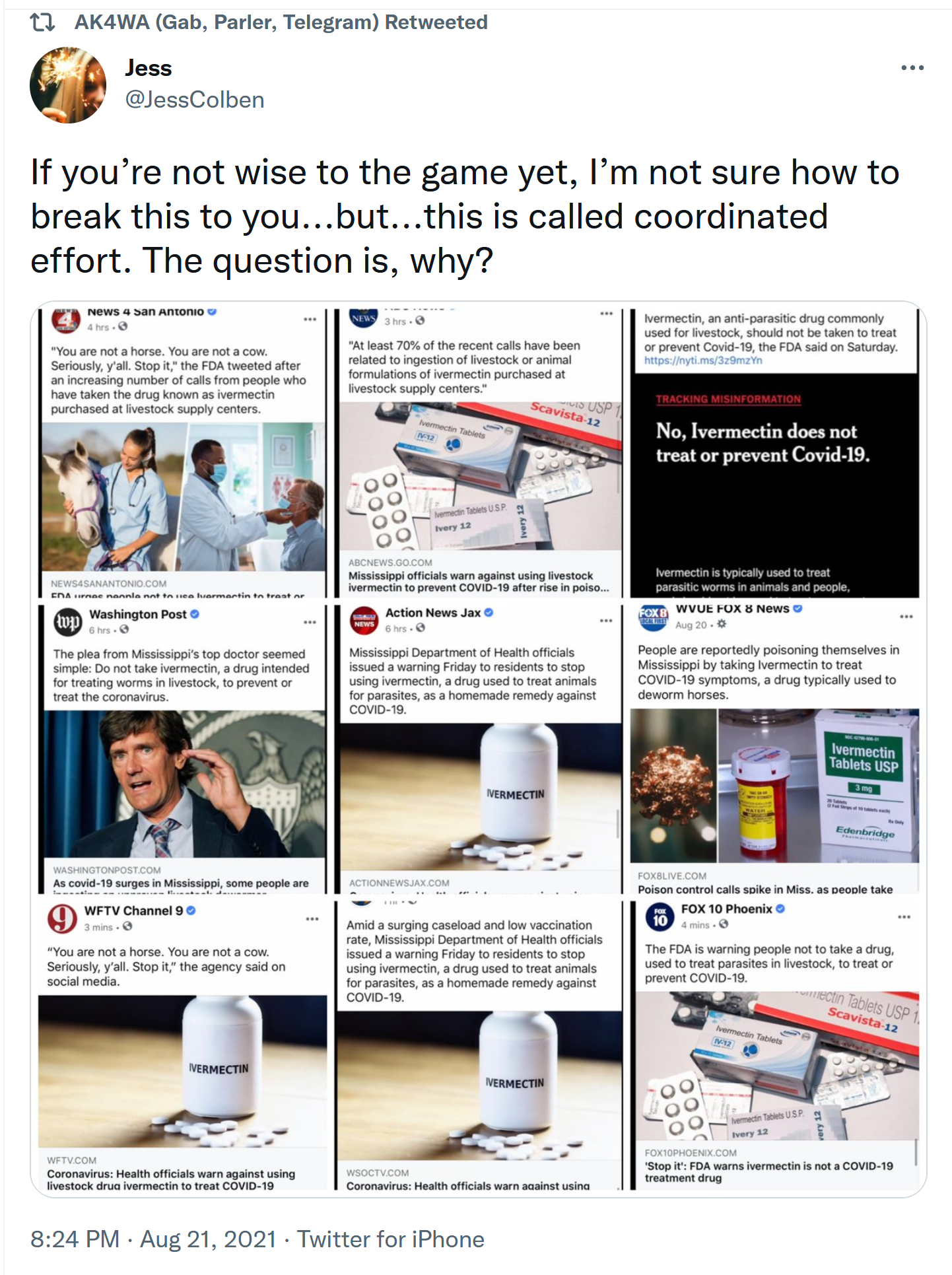Screen dimensions: 952x1275
Task: Open three-dot menu on FOX 10 Phoenix post
Action: pyautogui.click(x=904, y=916)
